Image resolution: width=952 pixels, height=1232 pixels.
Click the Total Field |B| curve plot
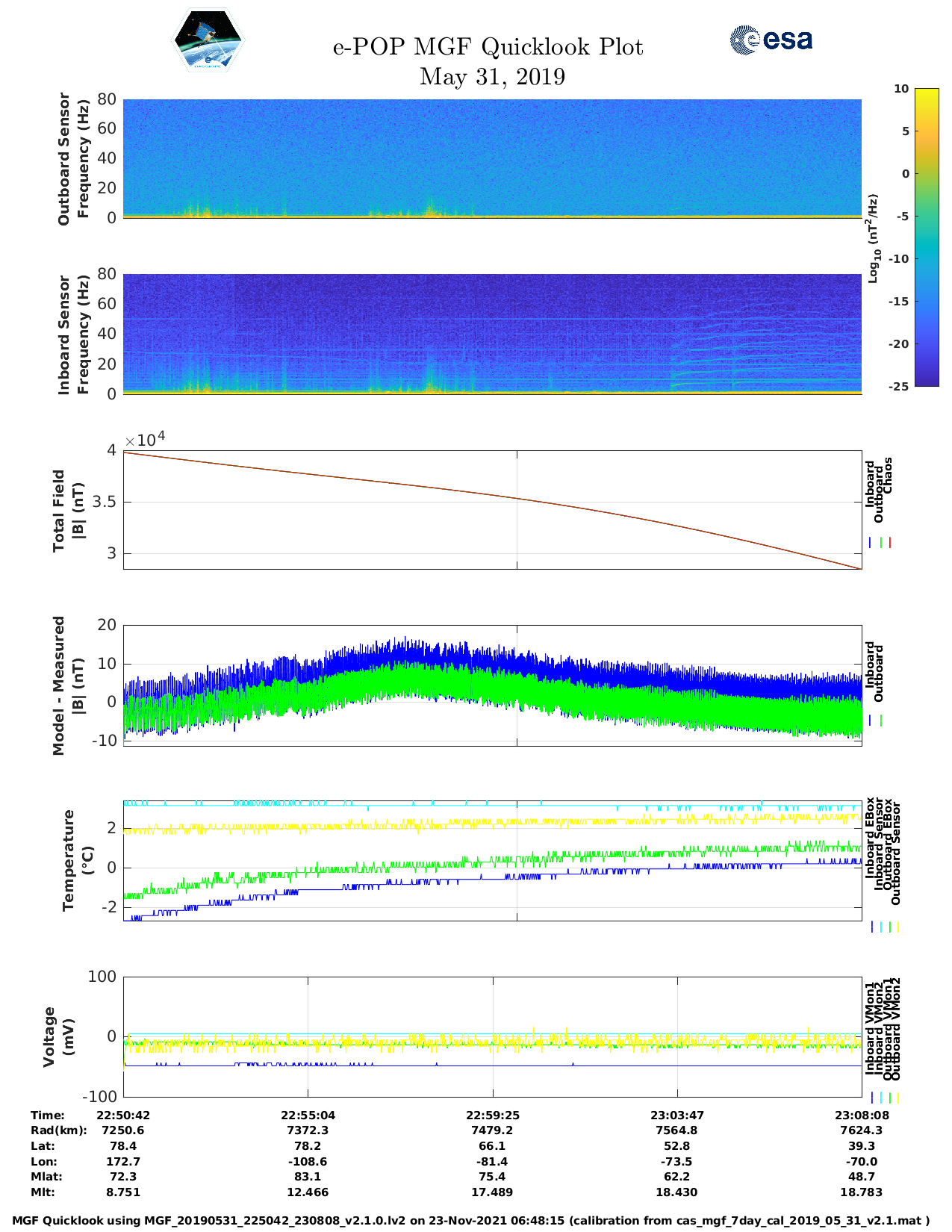point(492,509)
